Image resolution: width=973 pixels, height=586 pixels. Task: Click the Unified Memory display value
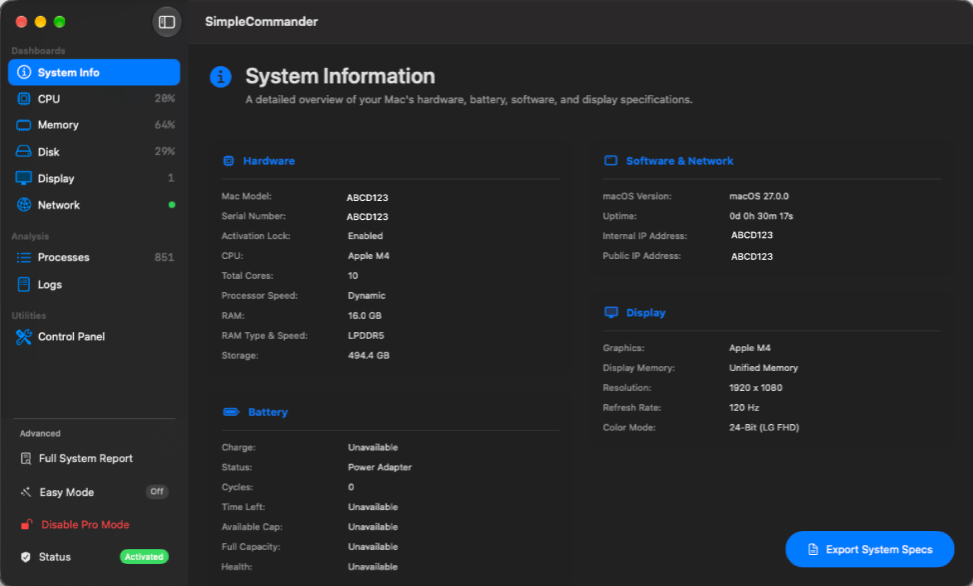763,367
